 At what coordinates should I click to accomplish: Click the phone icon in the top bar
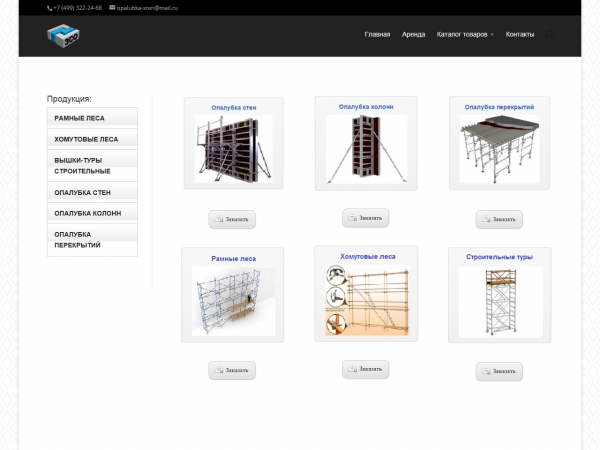49,7
